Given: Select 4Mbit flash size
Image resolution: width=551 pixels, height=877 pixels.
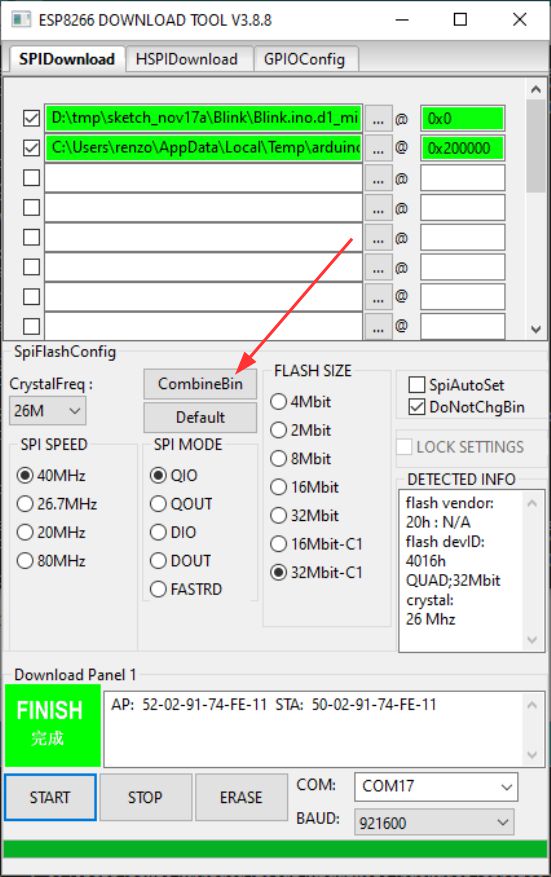Looking at the screenshot, I should pos(301,402).
